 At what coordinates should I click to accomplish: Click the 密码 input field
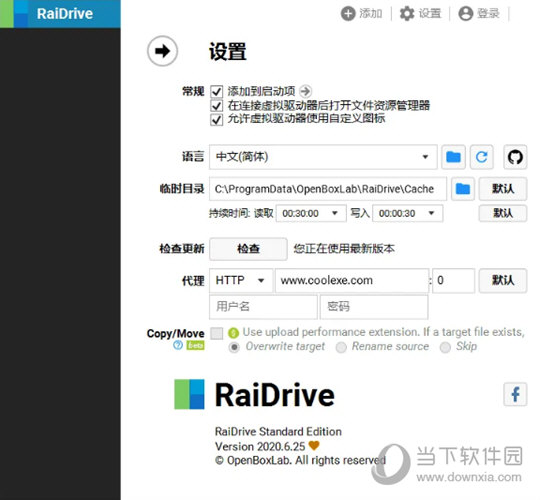tap(374, 306)
